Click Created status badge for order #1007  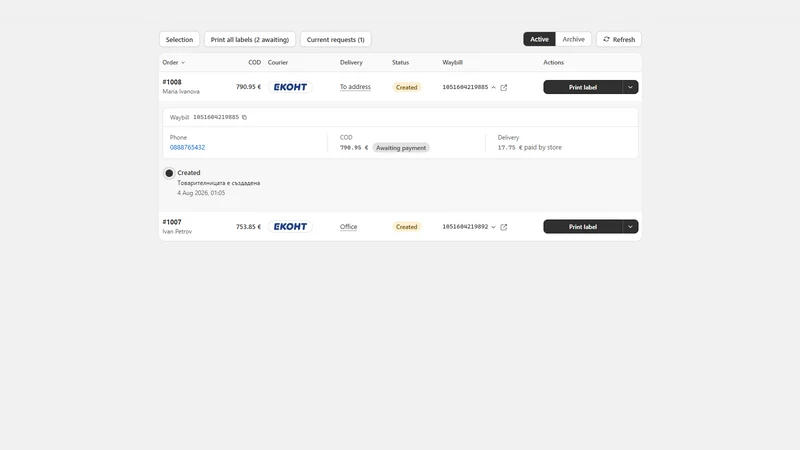407,227
